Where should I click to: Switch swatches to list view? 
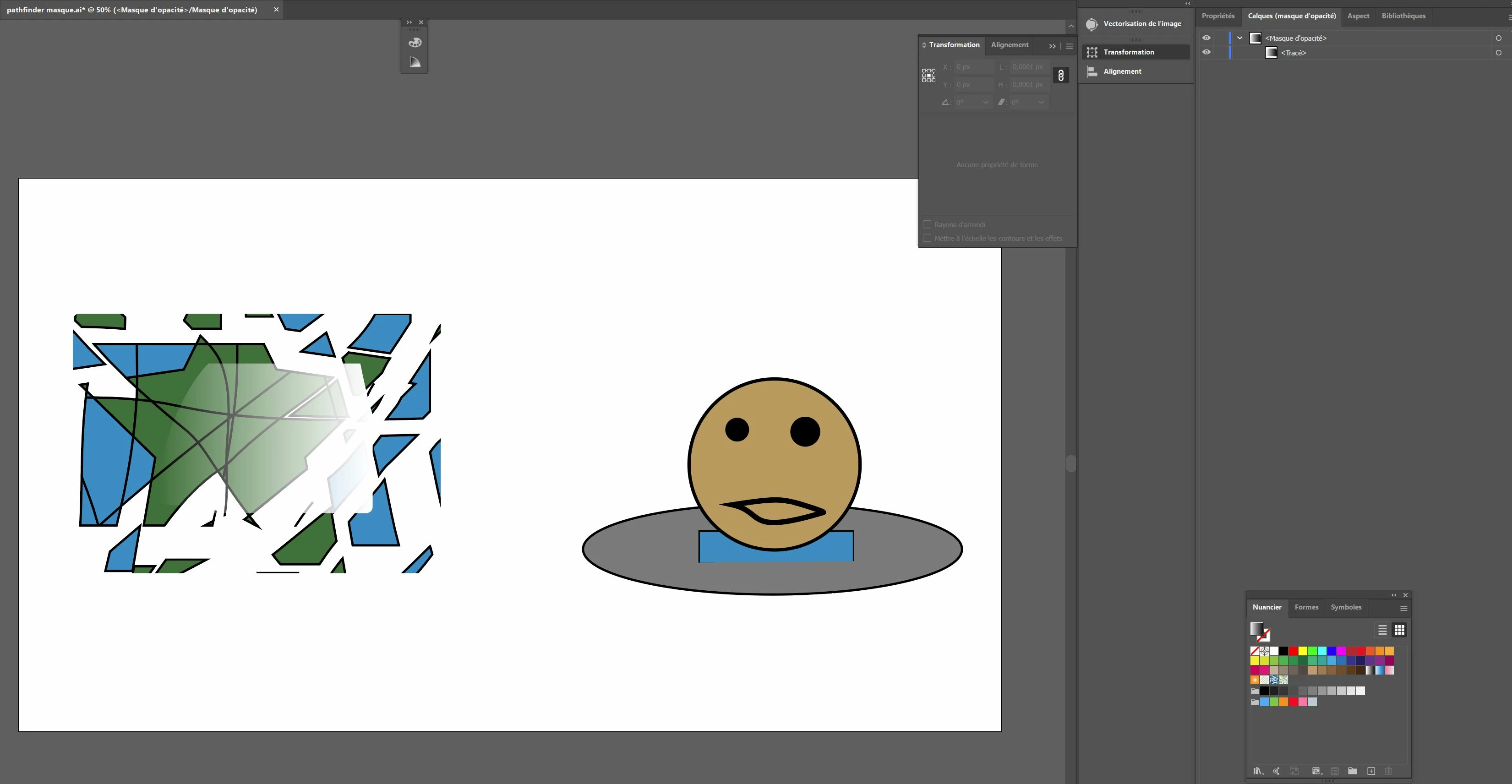[1382, 630]
